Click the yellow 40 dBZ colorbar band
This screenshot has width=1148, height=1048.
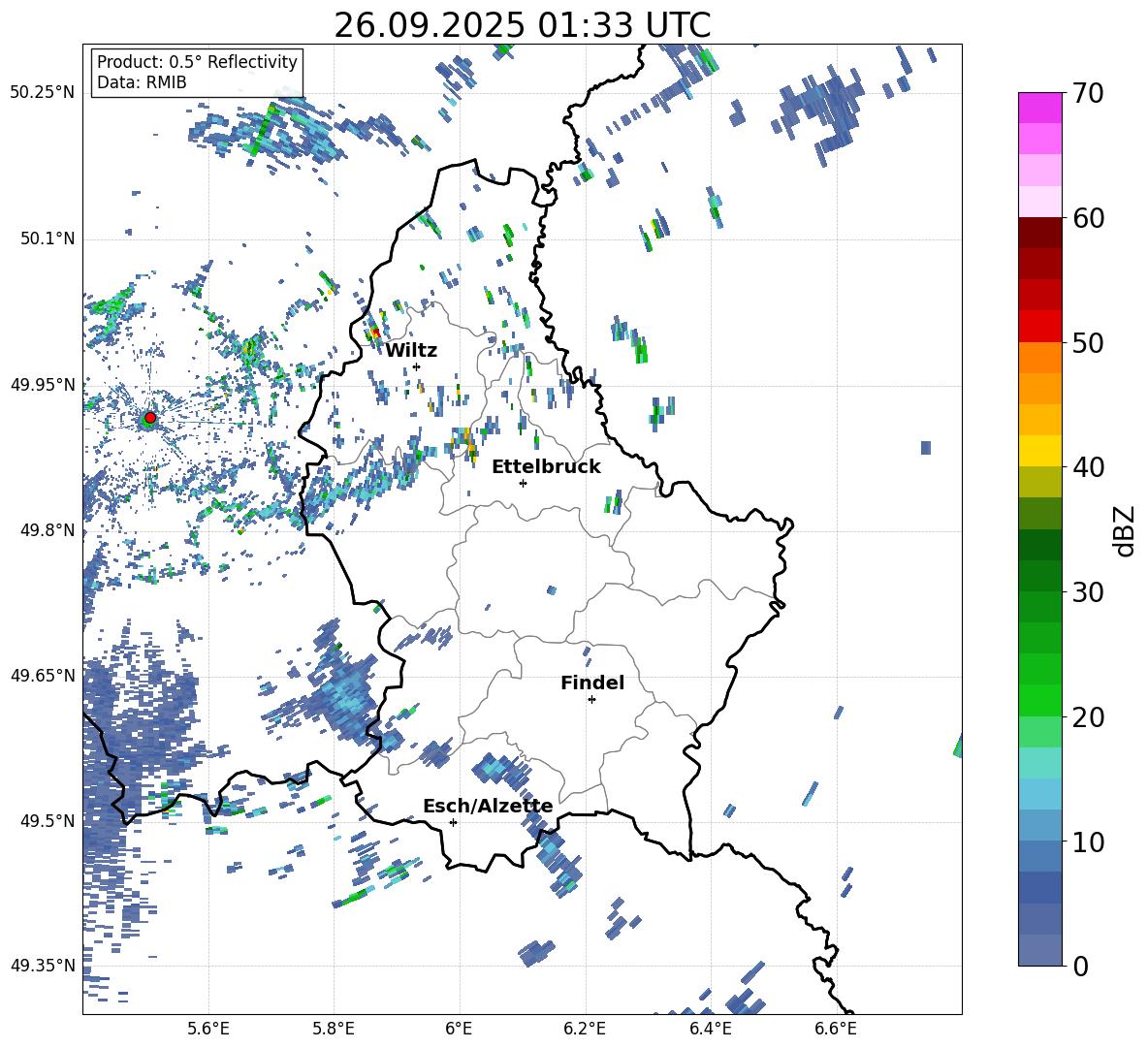point(1039,452)
